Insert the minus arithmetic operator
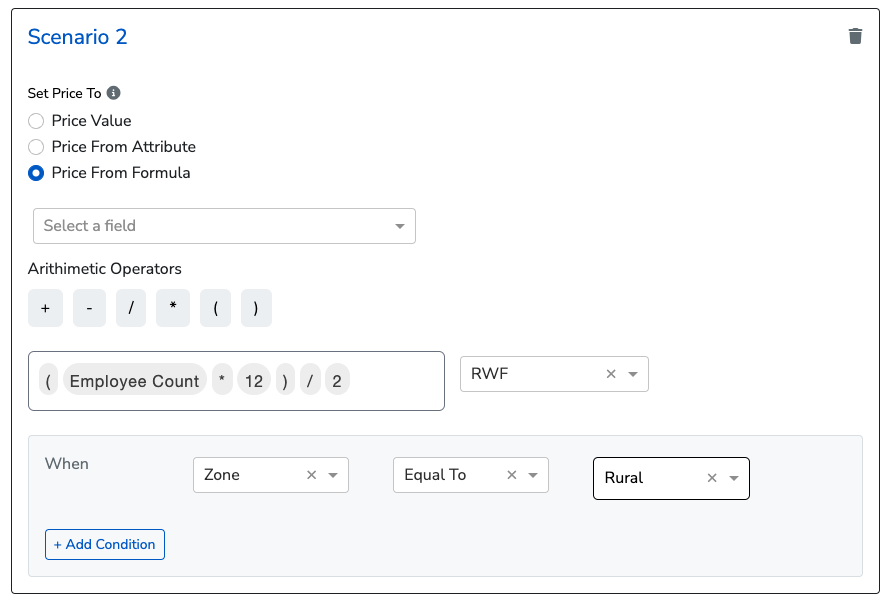Viewport: 892px width, 603px height. [89, 309]
